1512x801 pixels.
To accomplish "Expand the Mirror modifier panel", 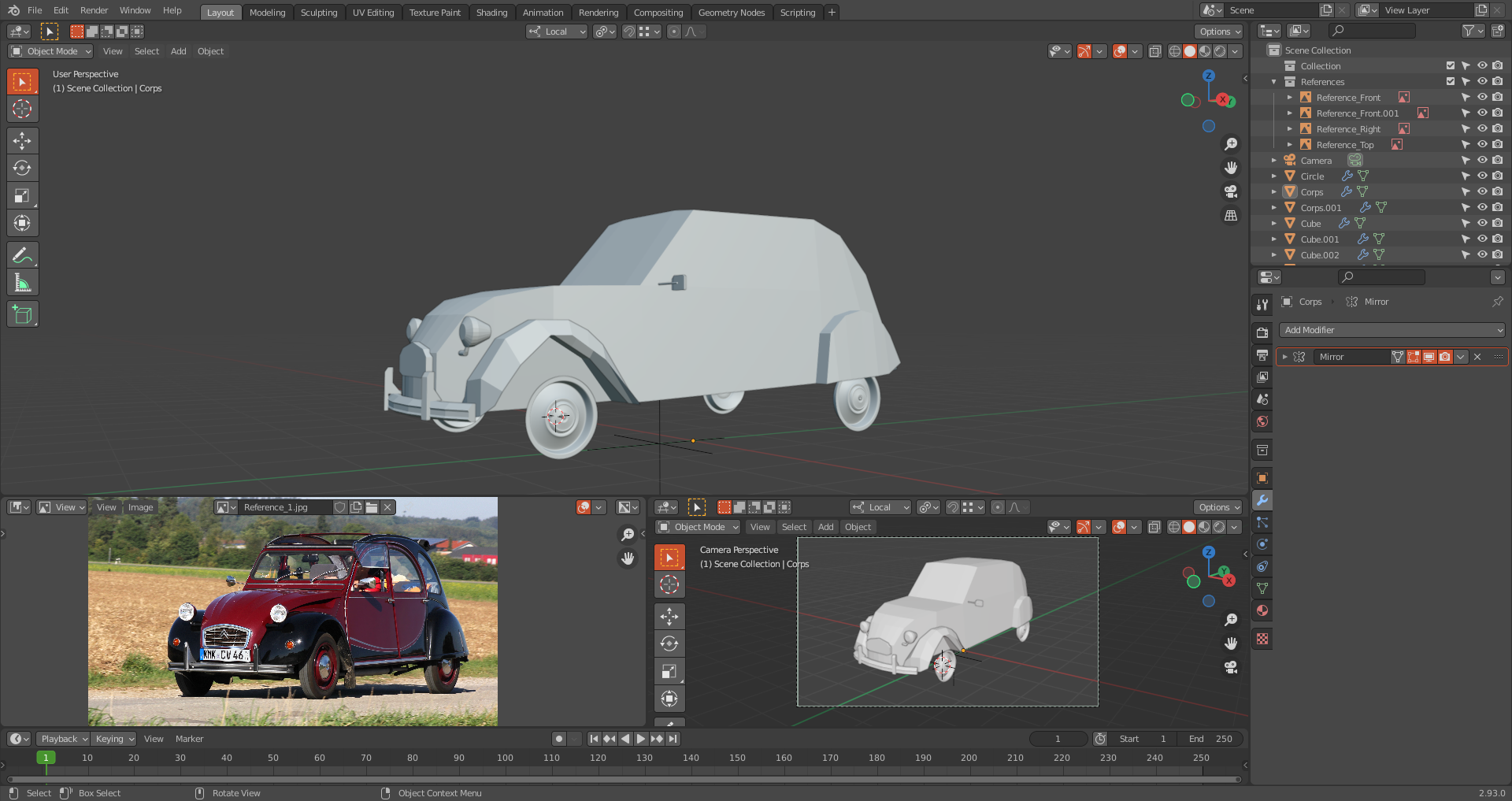I will 1284,357.
